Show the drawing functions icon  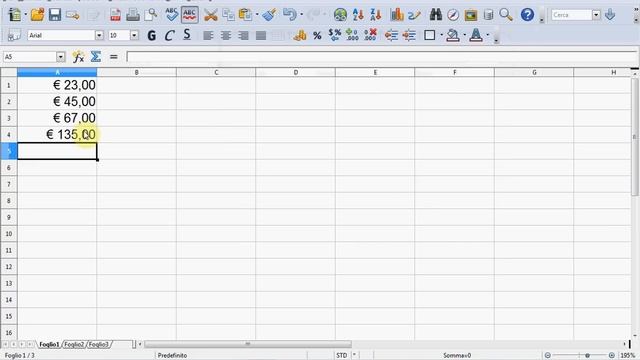click(x=414, y=15)
